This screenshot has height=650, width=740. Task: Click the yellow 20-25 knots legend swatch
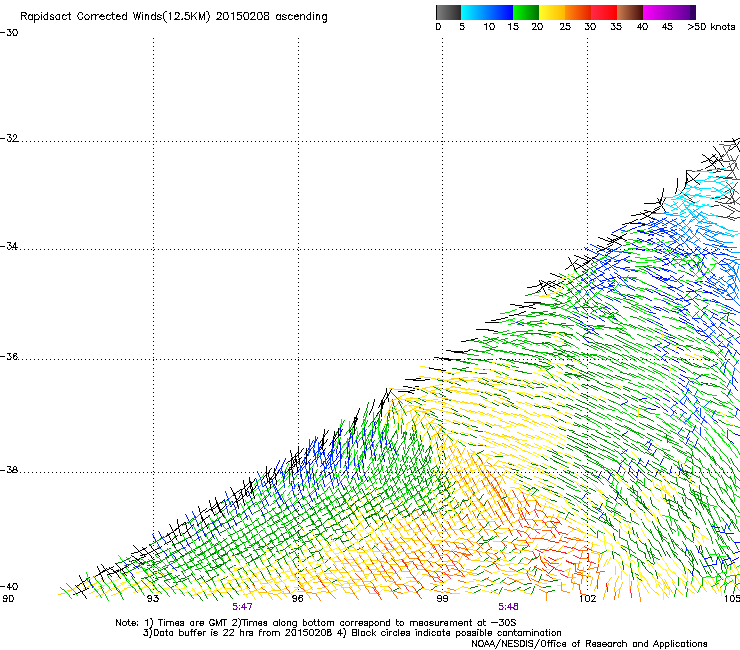coord(552,12)
